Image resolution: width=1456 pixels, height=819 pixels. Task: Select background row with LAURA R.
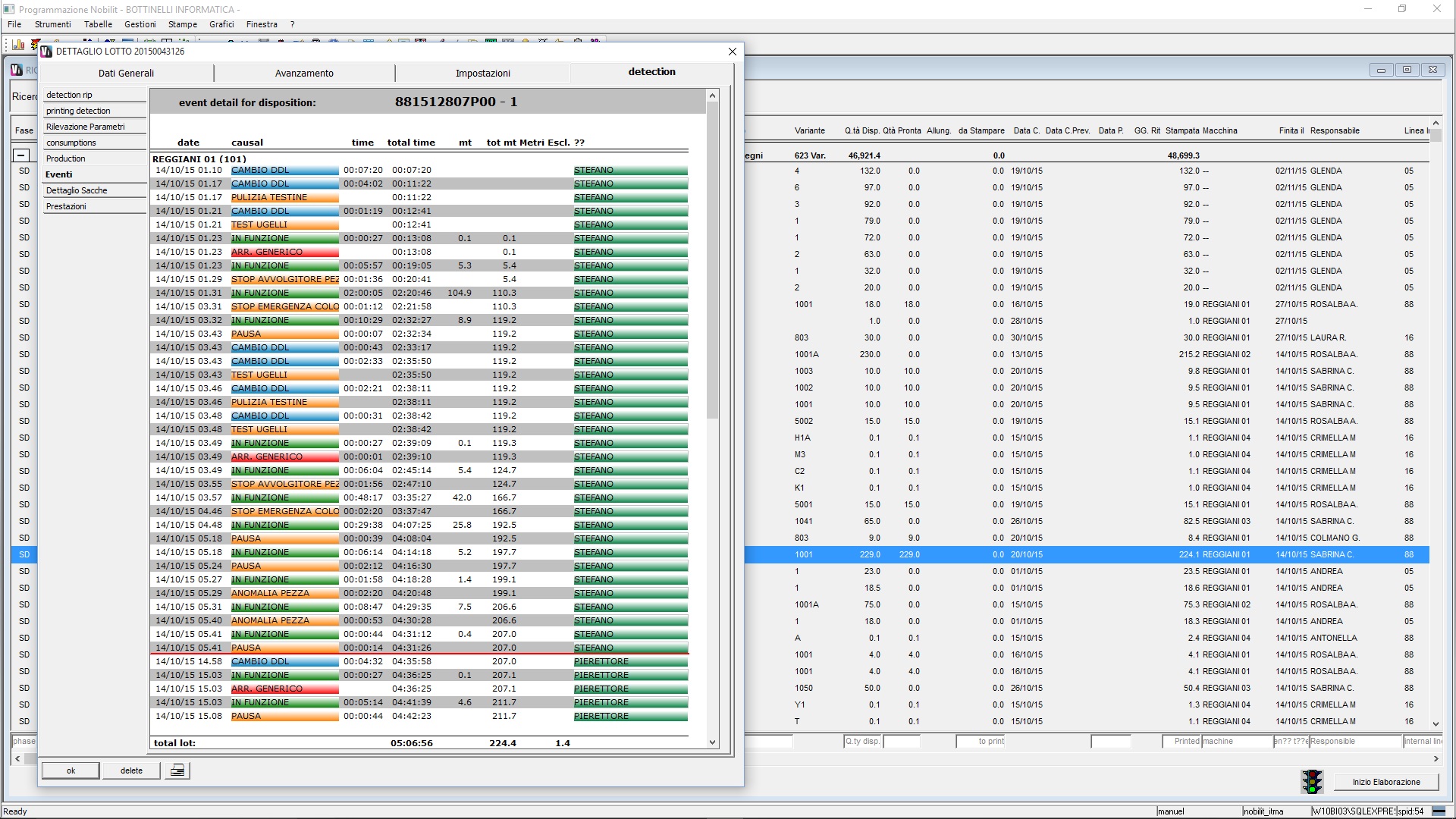1087,337
